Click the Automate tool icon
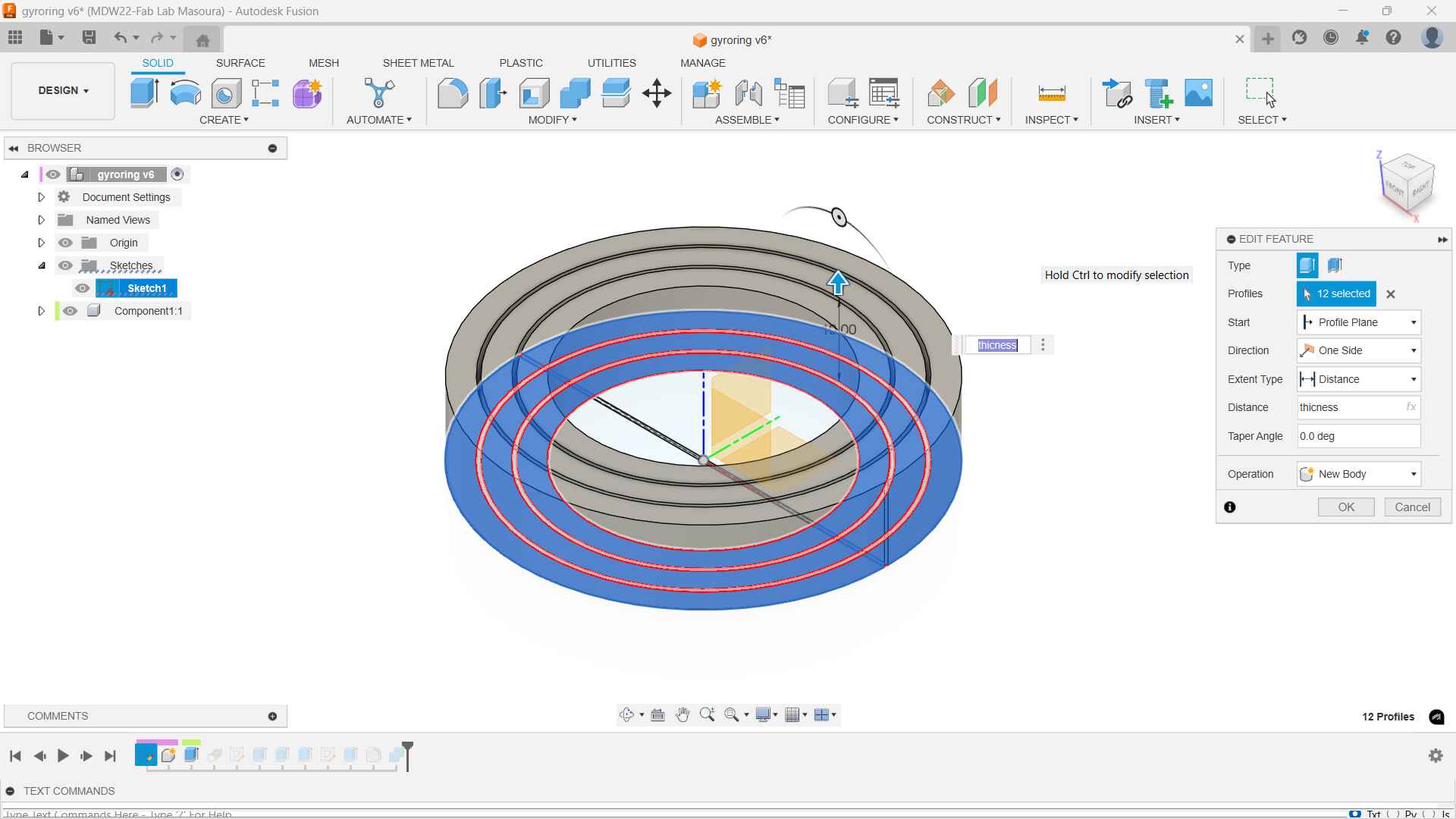This screenshot has width=1456, height=819. pos(379,93)
